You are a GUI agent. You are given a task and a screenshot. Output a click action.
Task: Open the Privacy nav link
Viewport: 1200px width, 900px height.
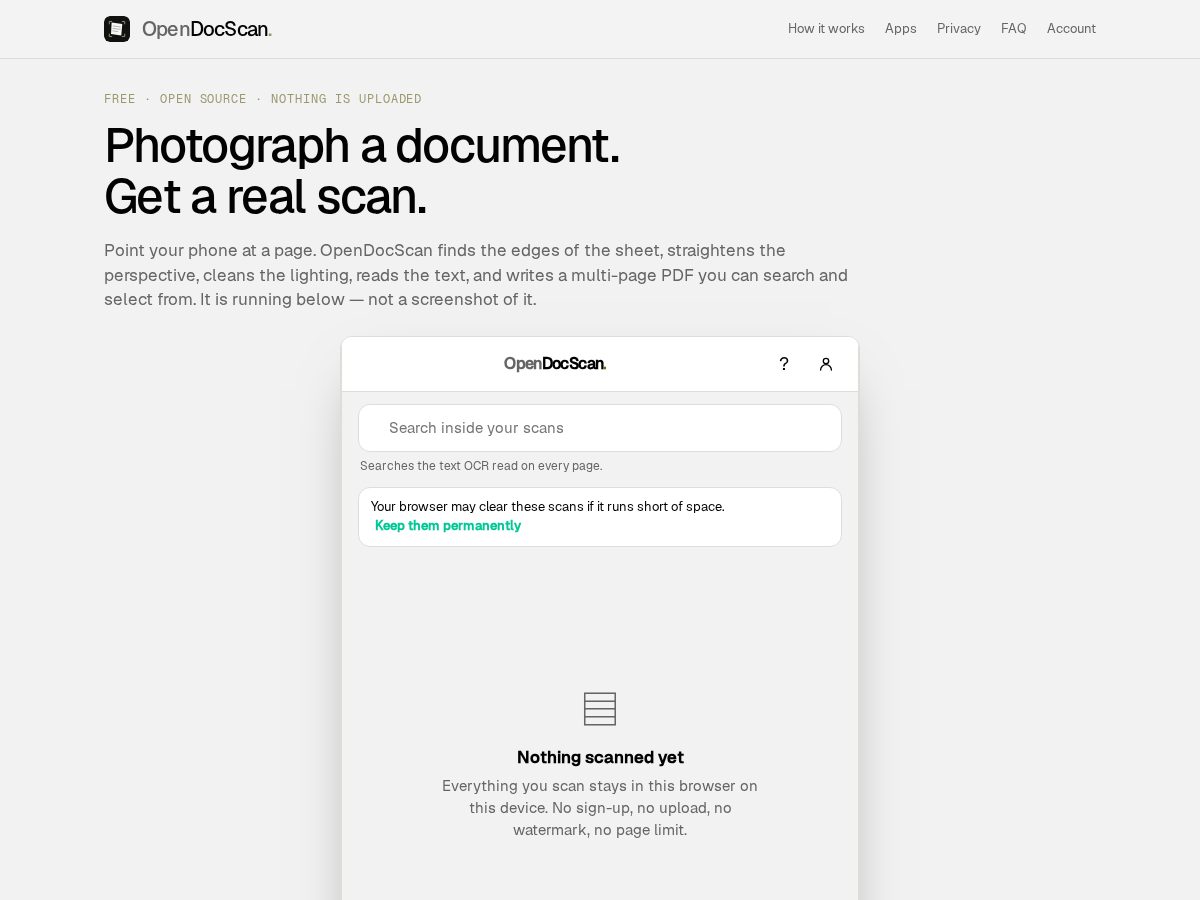(958, 29)
